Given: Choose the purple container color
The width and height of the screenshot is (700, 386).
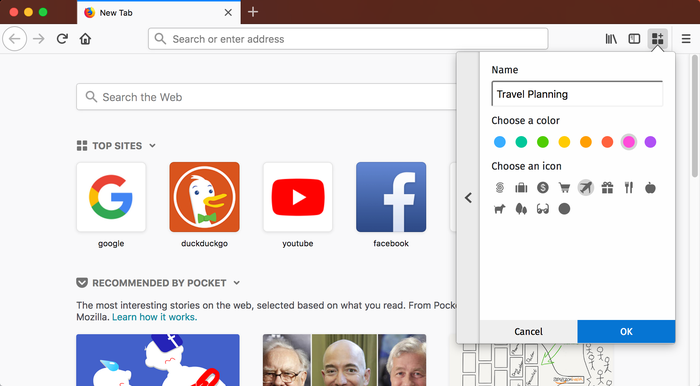Looking at the screenshot, I should 650,142.
